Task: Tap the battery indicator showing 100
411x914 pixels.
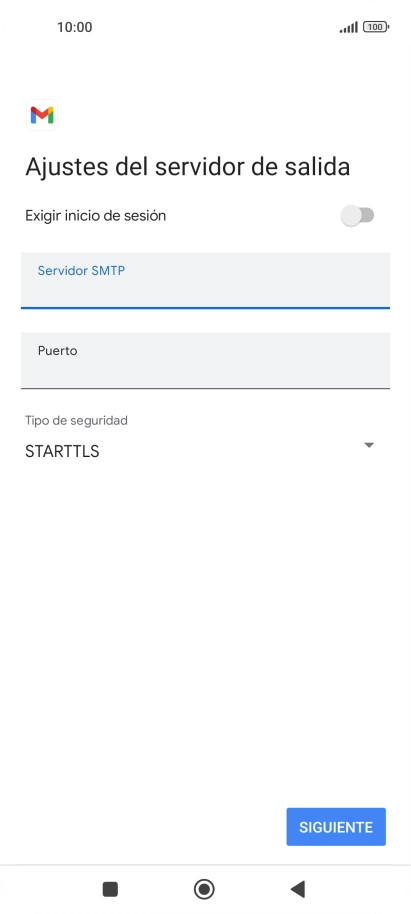Action: 376,27
